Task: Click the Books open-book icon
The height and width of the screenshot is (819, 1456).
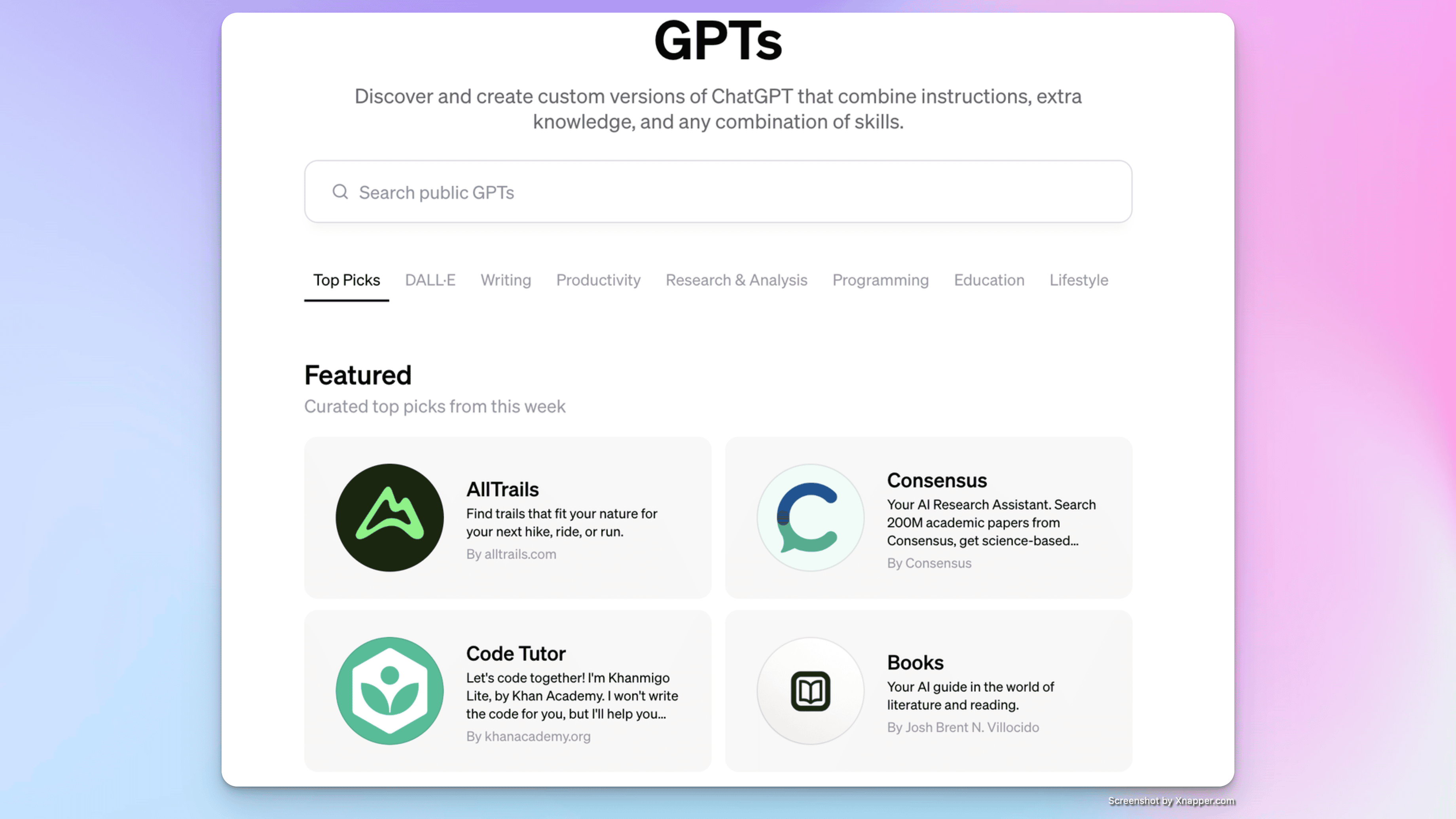Action: point(810,690)
